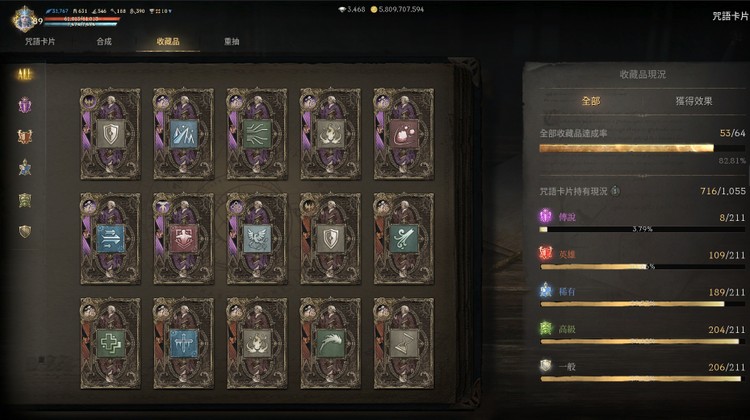The width and height of the screenshot is (750, 420).
Task: Switch to the 合成 tab
Action: pyautogui.click(x=104, y=42)
